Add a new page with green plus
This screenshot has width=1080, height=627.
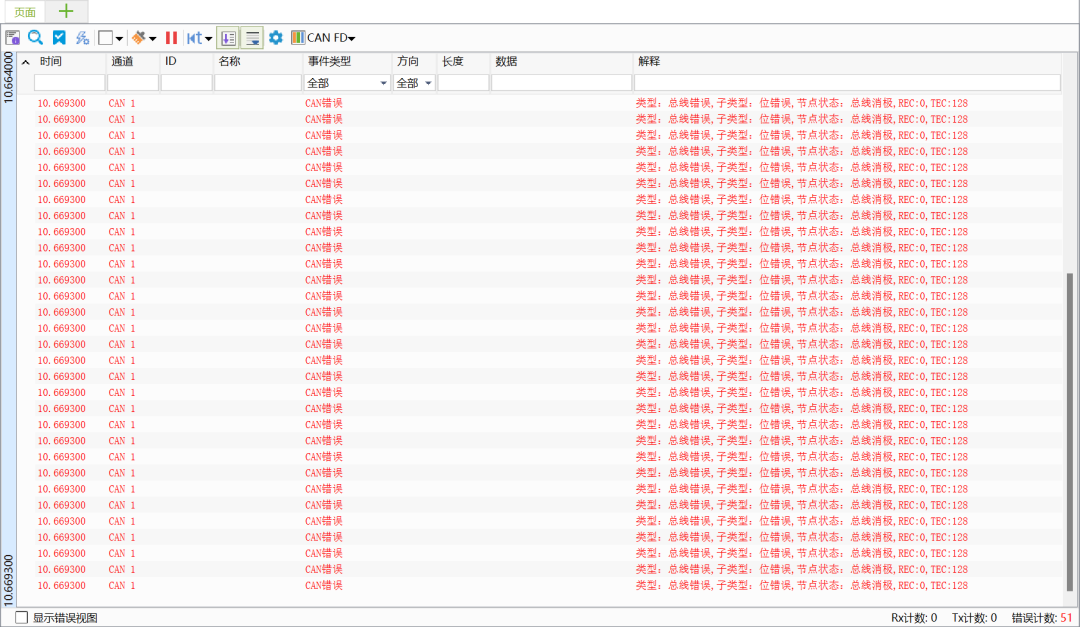pyautogui.click(x=65, y=11)
